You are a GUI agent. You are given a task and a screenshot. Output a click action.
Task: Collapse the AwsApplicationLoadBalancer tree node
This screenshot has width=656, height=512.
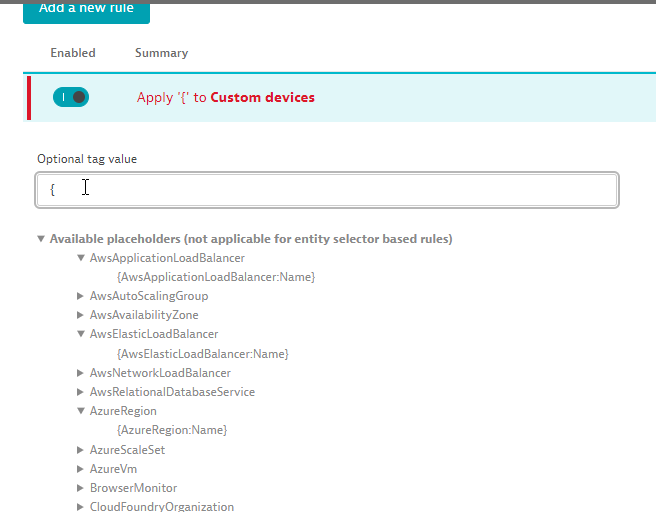pyautogui.click(x=81, y=258)
